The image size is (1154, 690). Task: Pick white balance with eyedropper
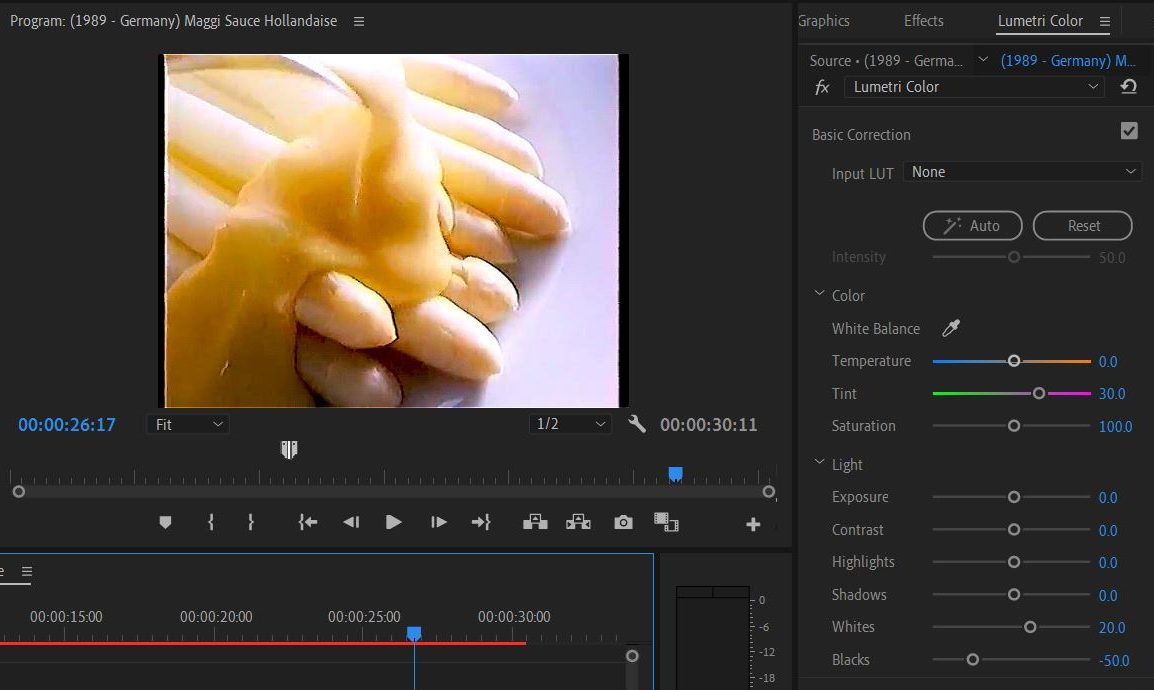[x=951, y=328]
